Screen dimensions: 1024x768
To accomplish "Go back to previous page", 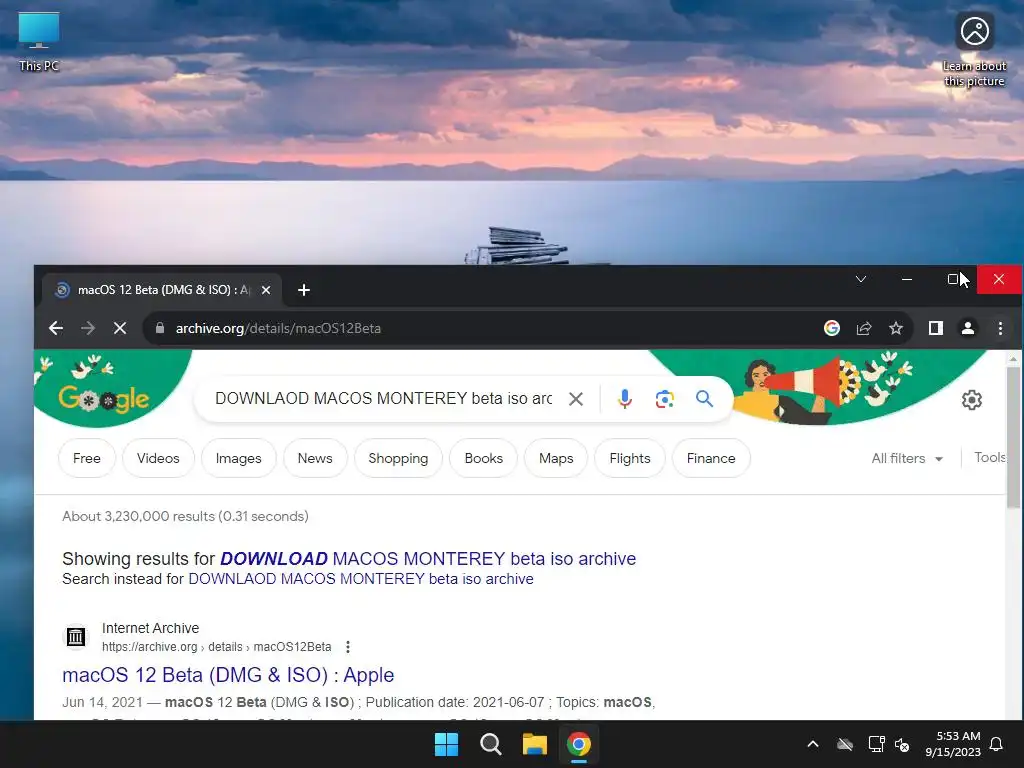I will click(x=56, y=328).
